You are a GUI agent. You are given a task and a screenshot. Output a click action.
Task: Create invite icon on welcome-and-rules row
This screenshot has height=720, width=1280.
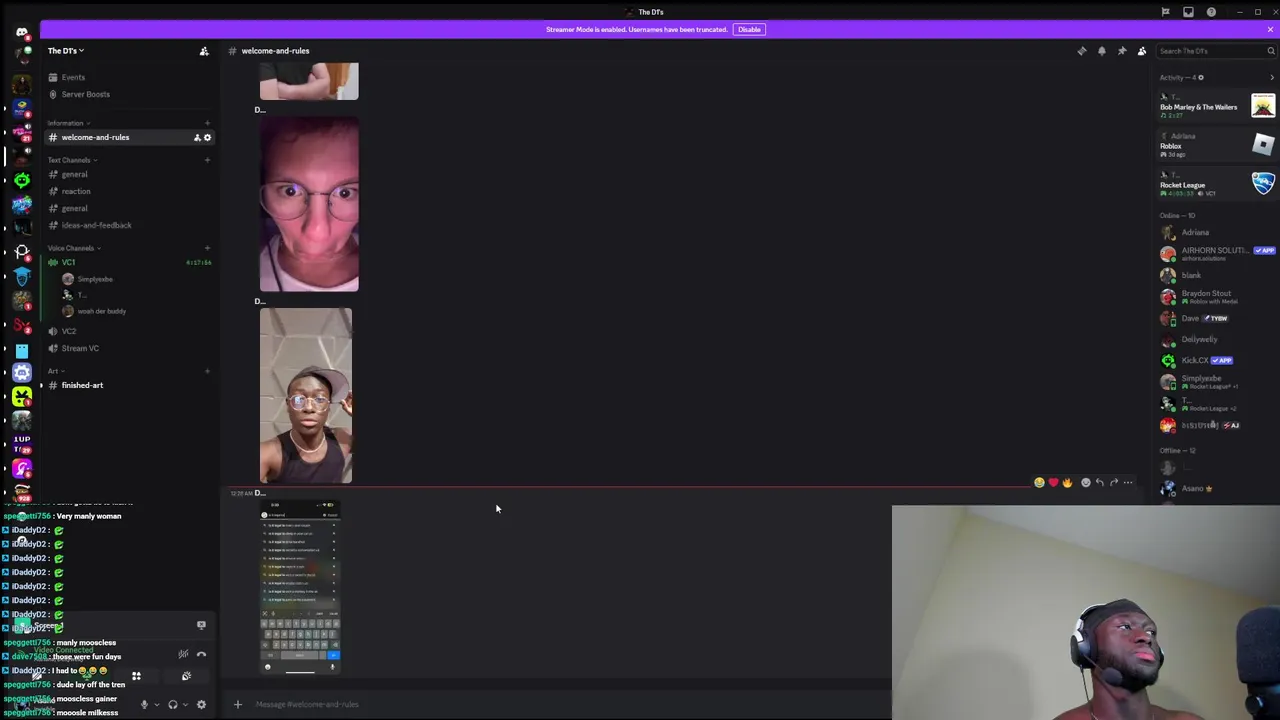coord(197,137)
